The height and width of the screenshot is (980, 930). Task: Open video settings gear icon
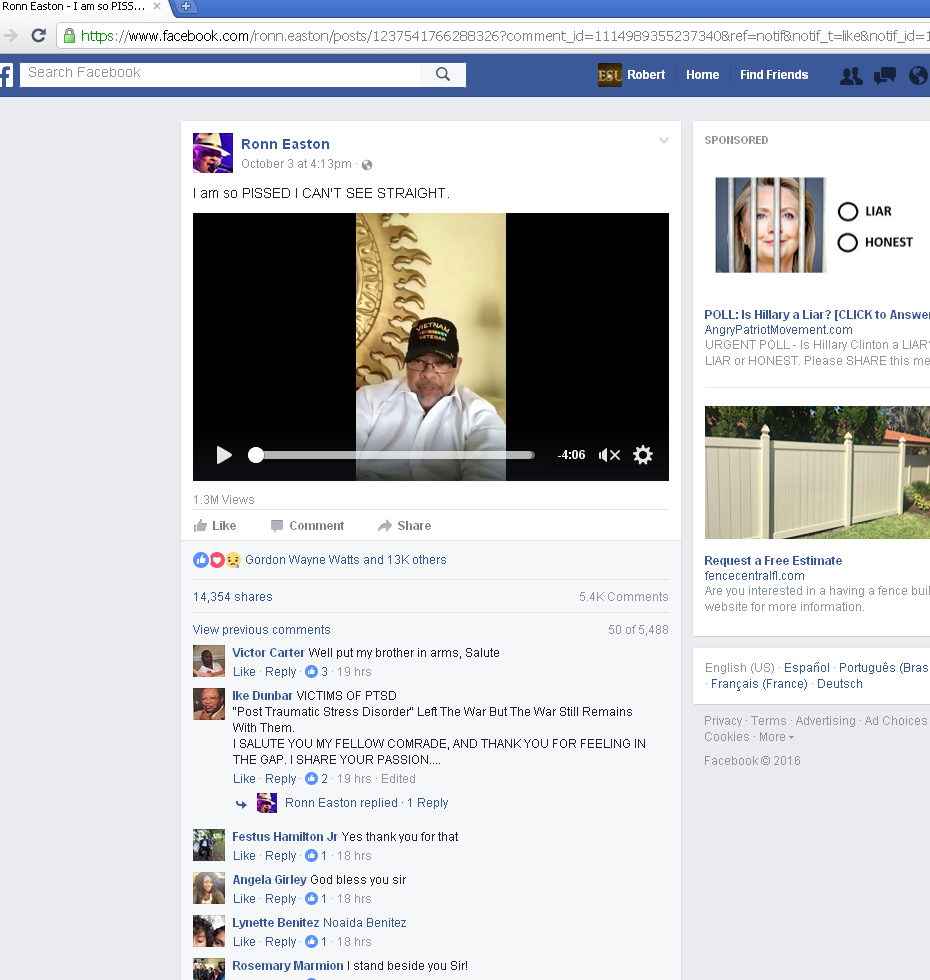click(x=643, y=455)
